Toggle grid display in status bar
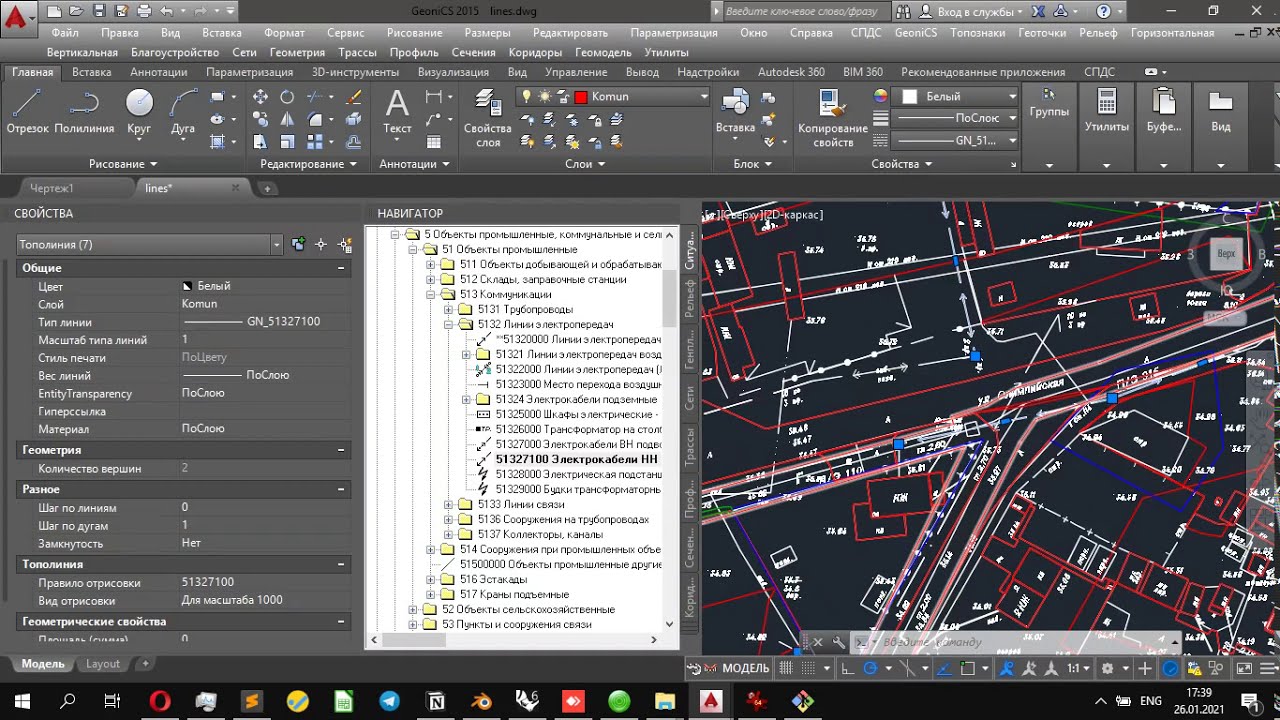Screen dimensions: 1280x720 (787, 668)
